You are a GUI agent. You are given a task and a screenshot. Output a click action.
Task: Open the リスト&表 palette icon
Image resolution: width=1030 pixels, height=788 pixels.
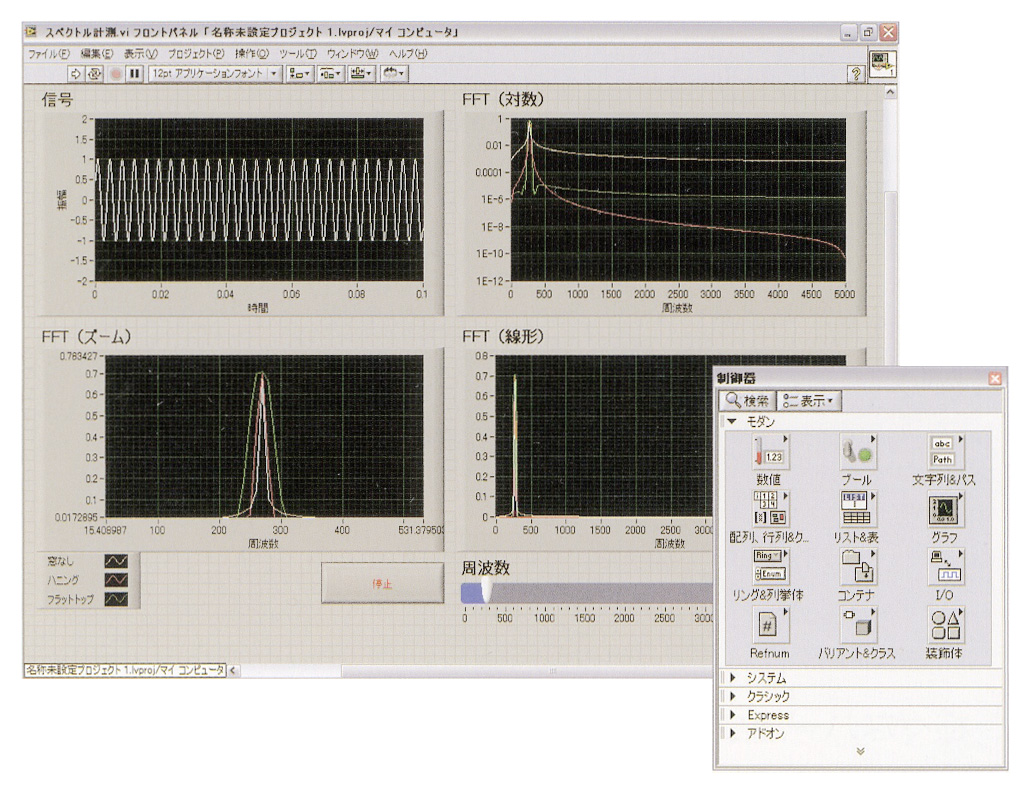tap(857, 509)
